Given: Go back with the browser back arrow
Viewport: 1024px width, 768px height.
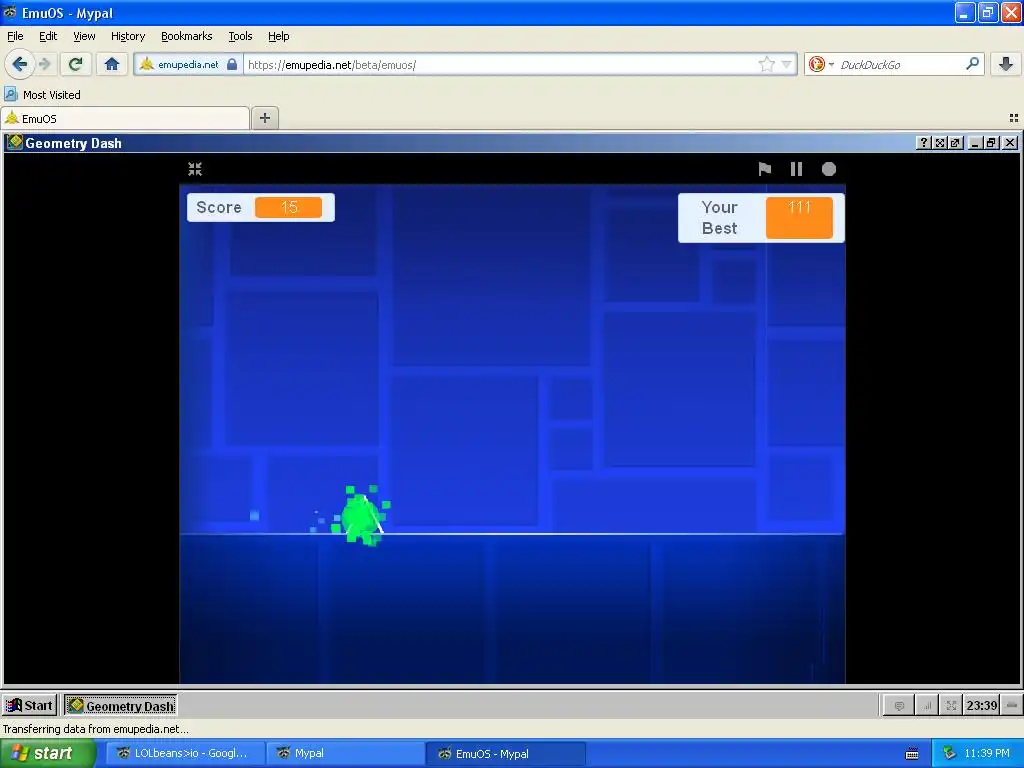Looking at the screenshot, I should (x=19, y=64).
